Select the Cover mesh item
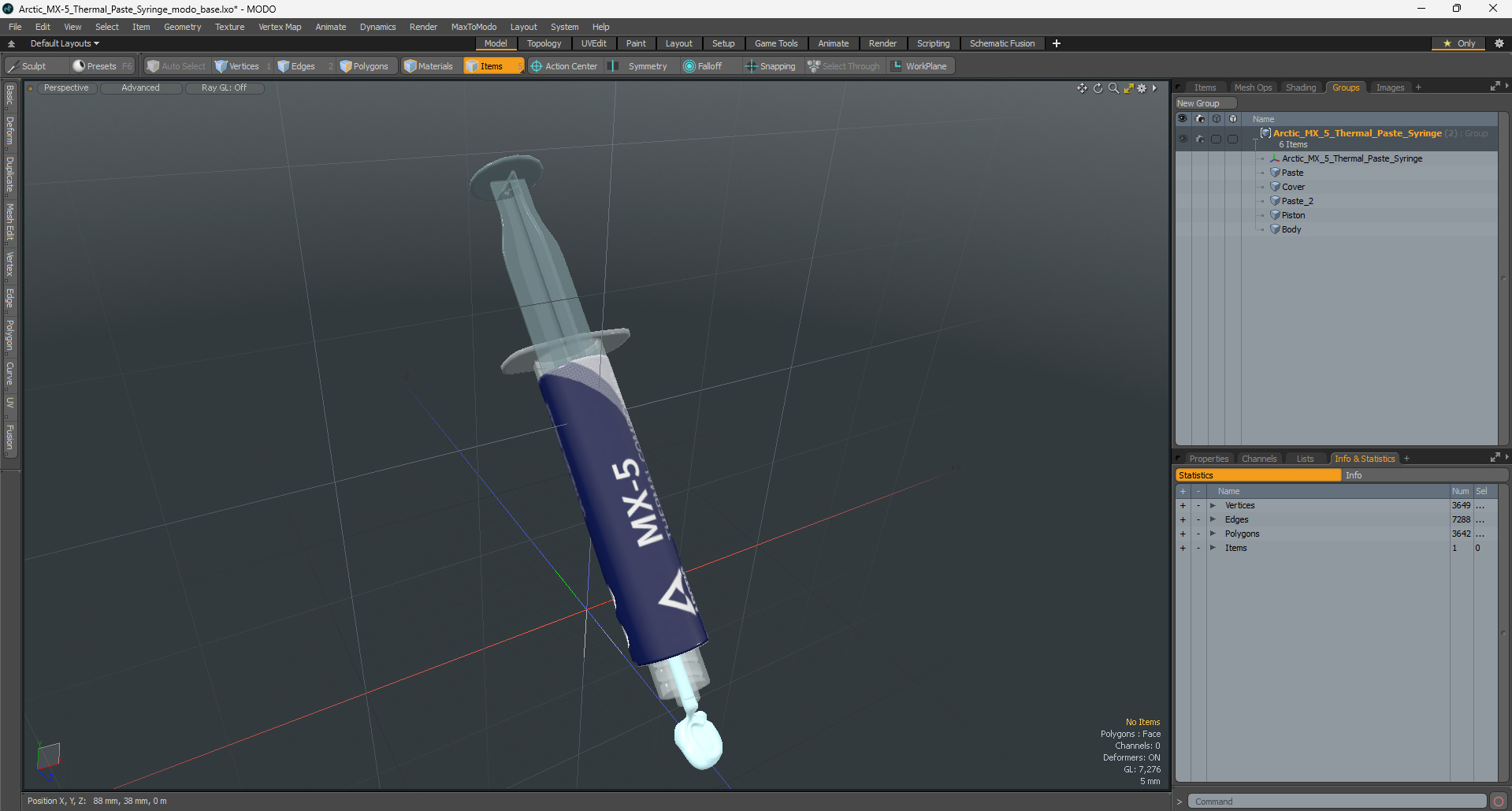 pos(1293,187)
